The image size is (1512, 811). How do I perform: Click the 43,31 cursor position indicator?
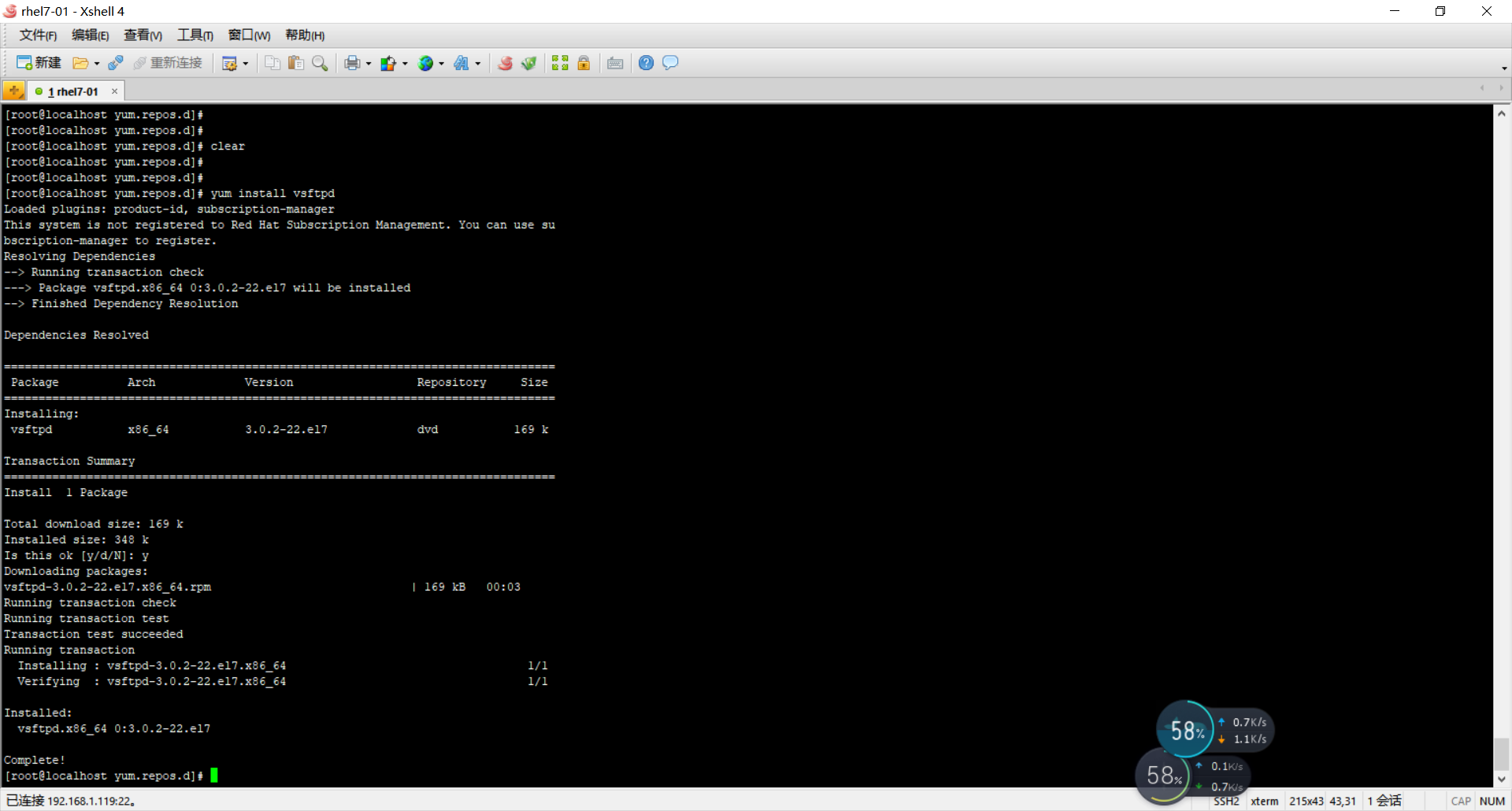[1343, 801]
